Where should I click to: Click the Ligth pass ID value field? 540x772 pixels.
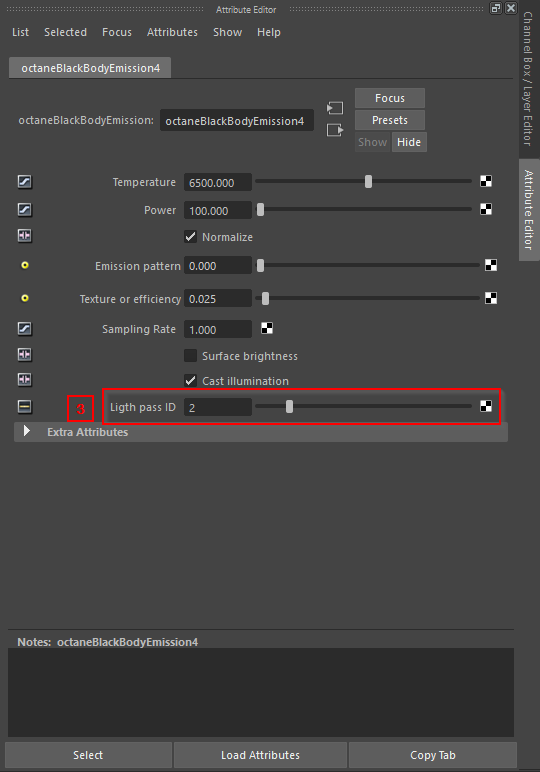coord(218,407)
